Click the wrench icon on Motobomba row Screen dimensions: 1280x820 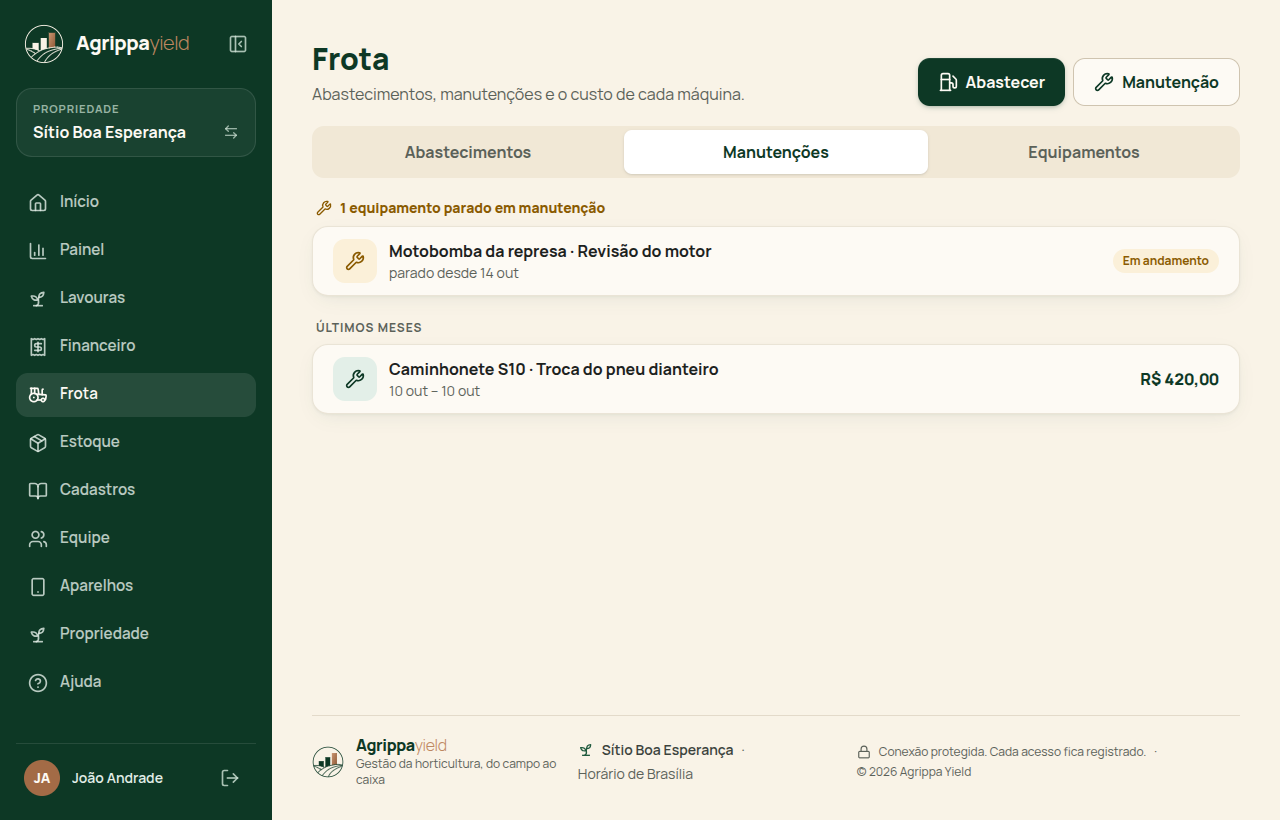tap(355, 261)
